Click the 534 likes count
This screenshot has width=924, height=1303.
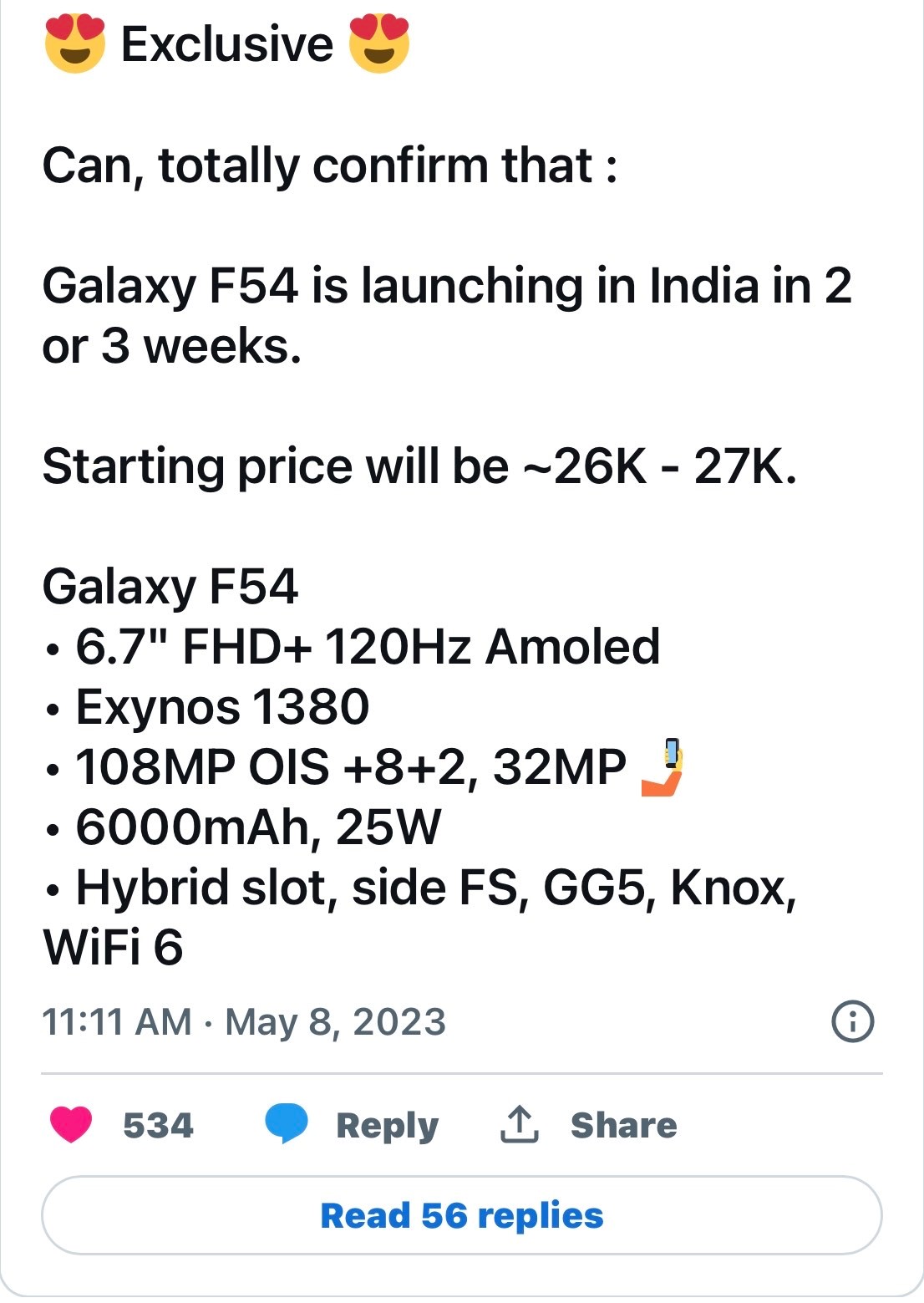point(158,1125)
